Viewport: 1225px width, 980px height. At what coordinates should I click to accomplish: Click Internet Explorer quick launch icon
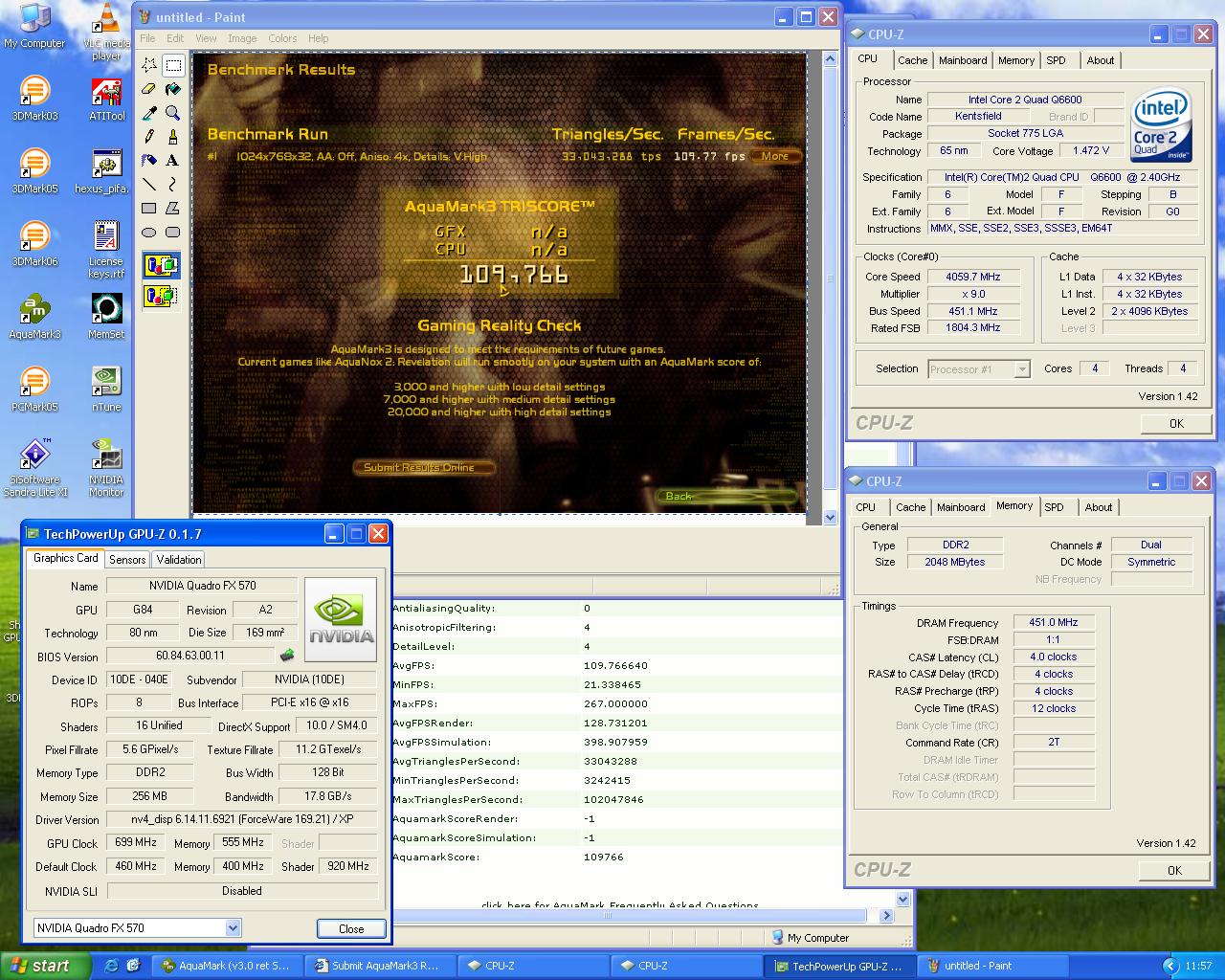[x=111, y=966]
